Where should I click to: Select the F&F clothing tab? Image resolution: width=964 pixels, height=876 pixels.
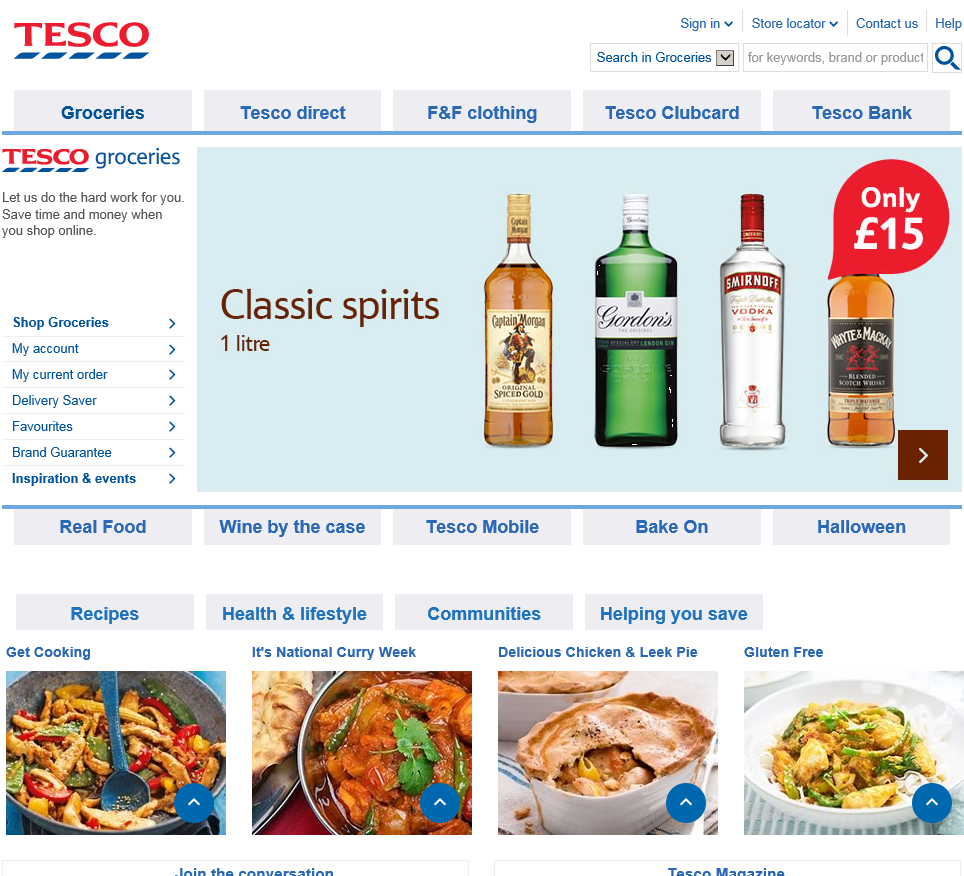point(482,112)
